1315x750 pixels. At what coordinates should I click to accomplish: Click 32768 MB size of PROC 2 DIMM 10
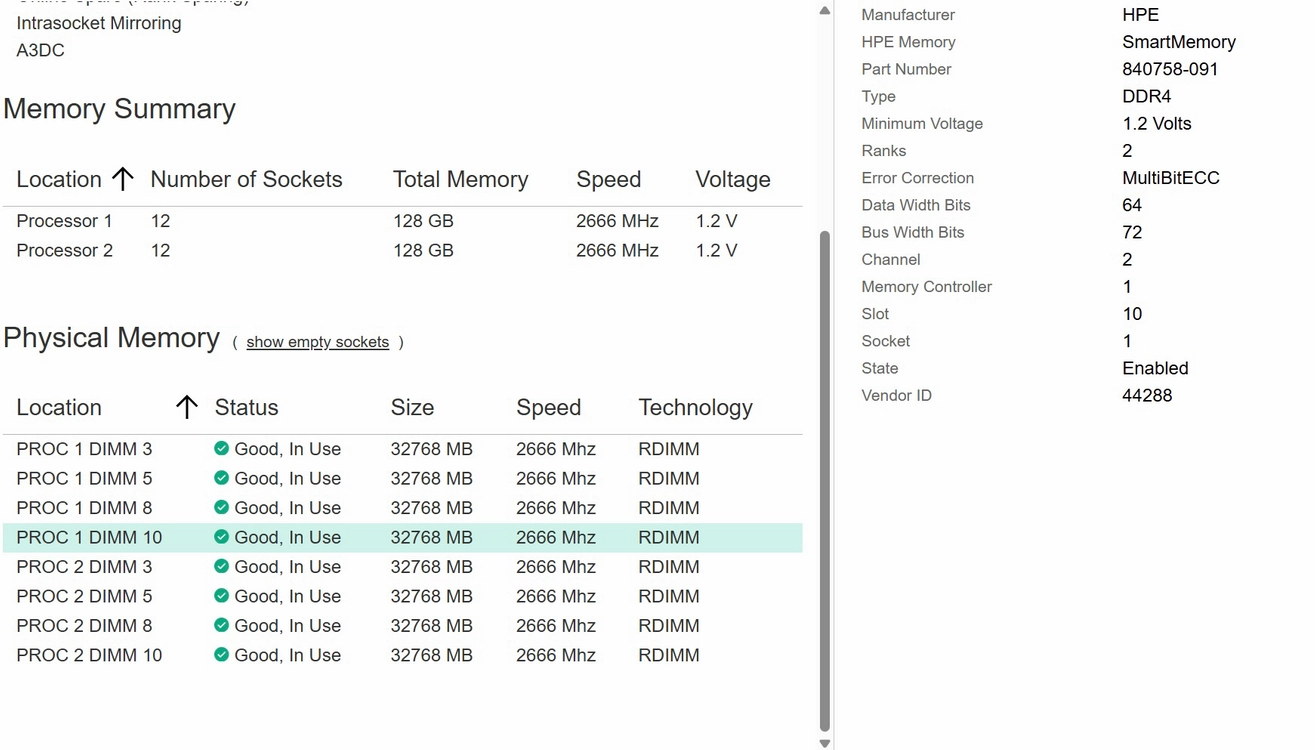[431, 655]
